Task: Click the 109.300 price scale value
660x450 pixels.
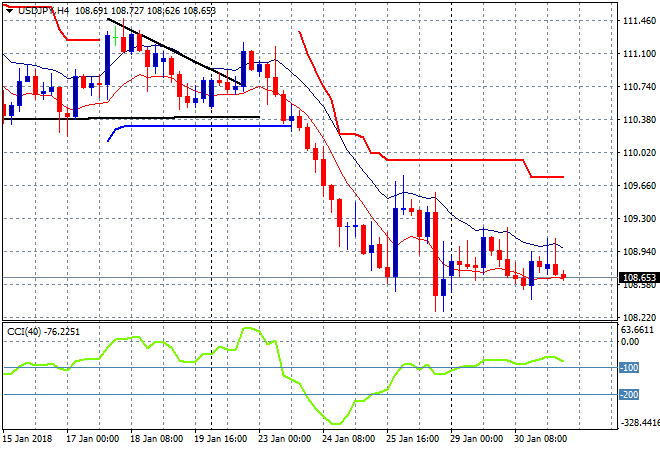Action: coord(639,218)
